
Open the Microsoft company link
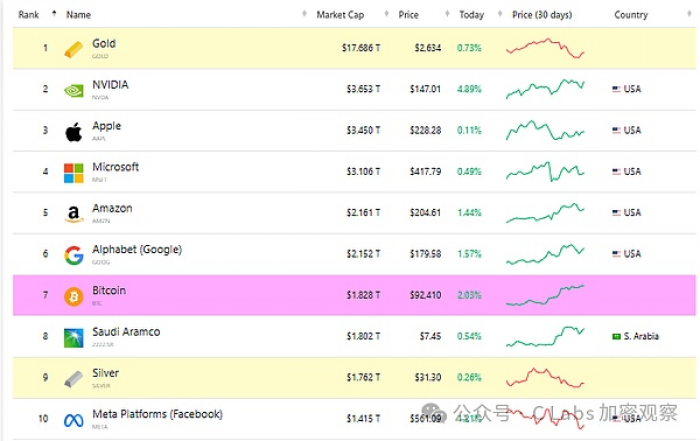(116, 167)
